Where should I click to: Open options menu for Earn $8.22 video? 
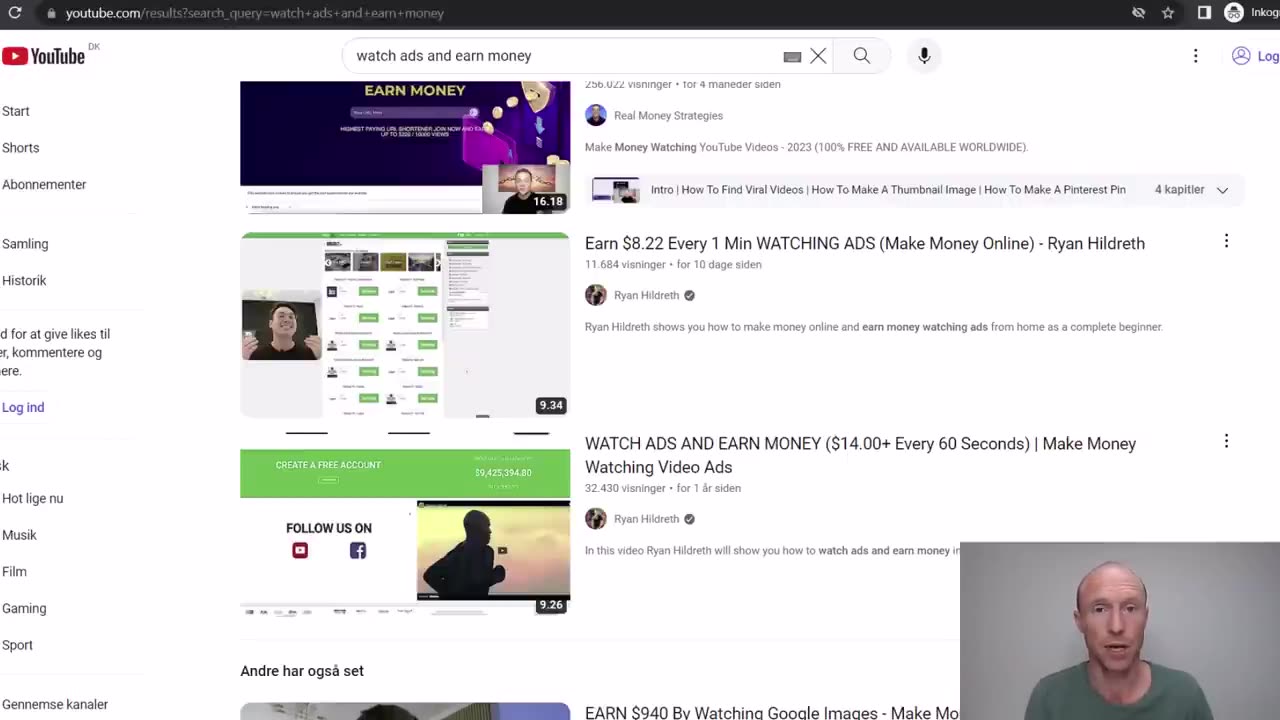pos(1226,241)
